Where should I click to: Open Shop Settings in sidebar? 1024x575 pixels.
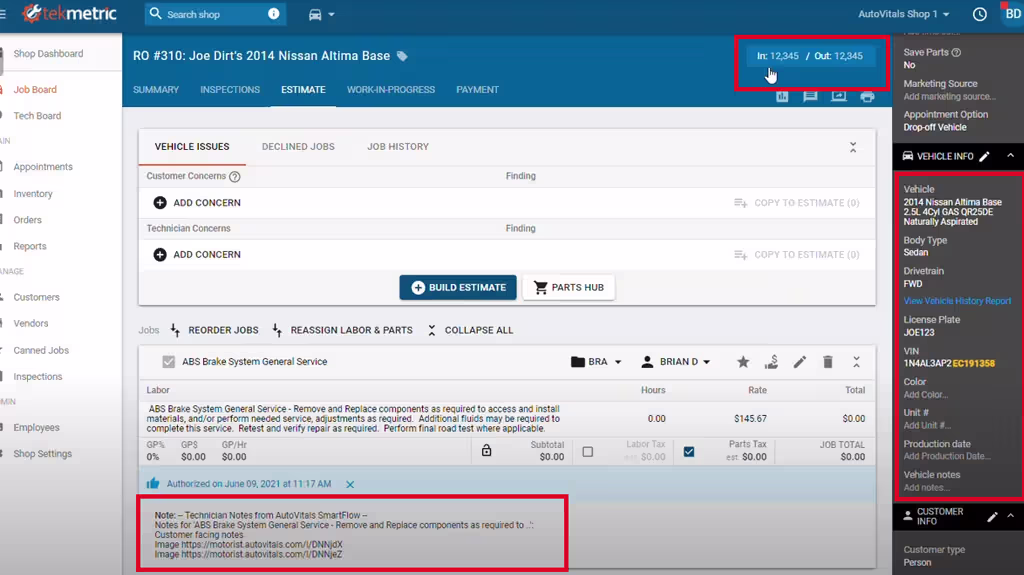click(x=42, y=453)
